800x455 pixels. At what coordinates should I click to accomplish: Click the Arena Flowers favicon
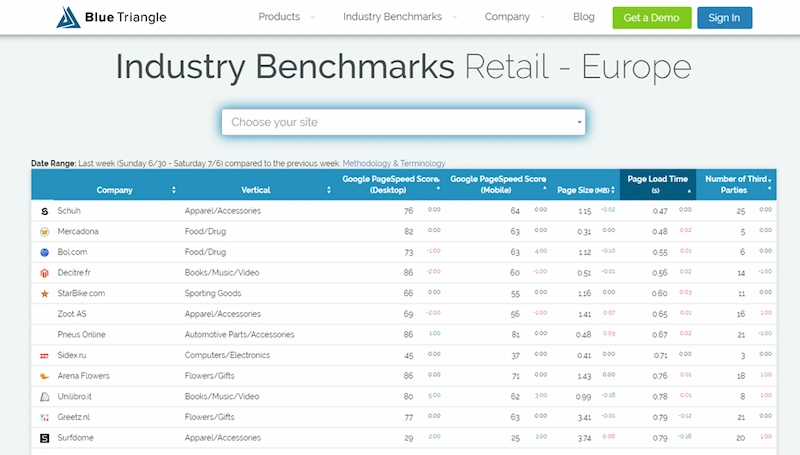tap(44, 376)
